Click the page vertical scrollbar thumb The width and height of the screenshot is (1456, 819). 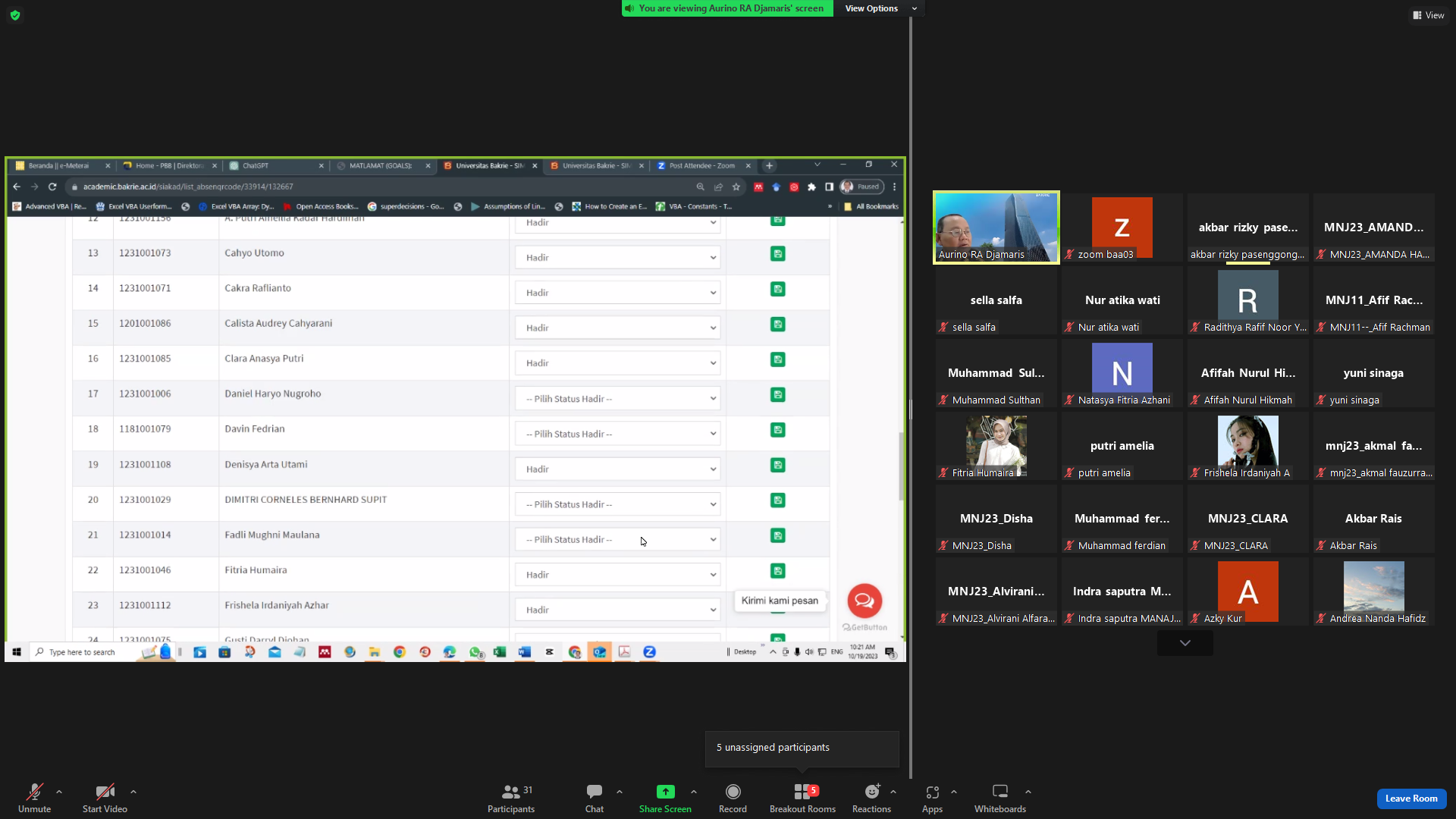coord(901,466)
